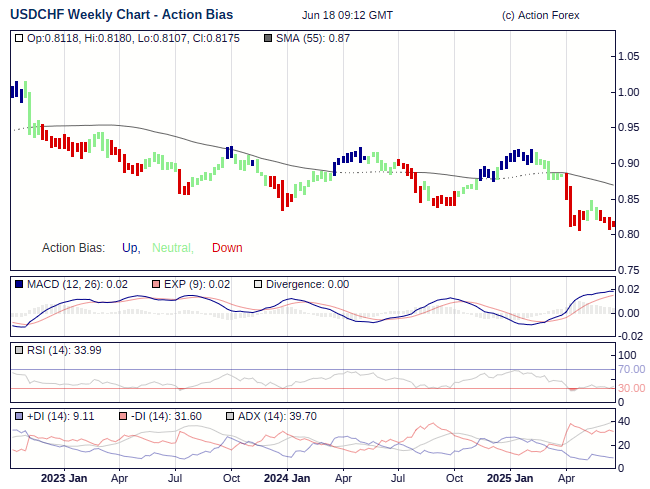
Task: Click the RSI 70.00 overbought level label
Action: coord(630,369)
